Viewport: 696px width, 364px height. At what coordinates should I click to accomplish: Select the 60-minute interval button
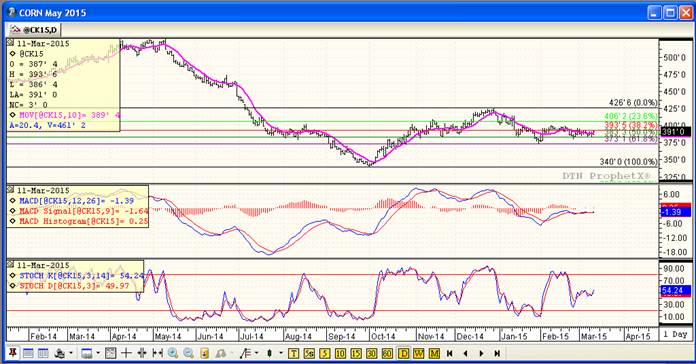tap(387, 353)
